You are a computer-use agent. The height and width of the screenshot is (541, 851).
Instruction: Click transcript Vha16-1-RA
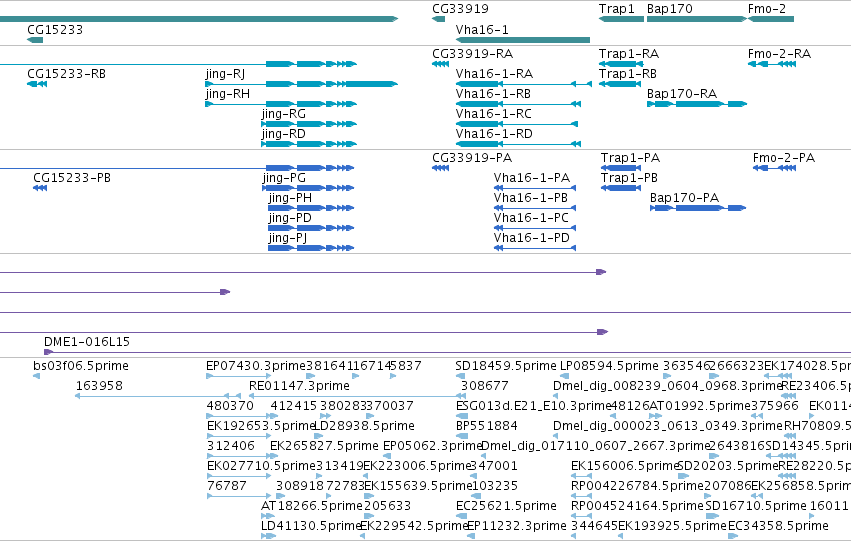click(524, 84)
